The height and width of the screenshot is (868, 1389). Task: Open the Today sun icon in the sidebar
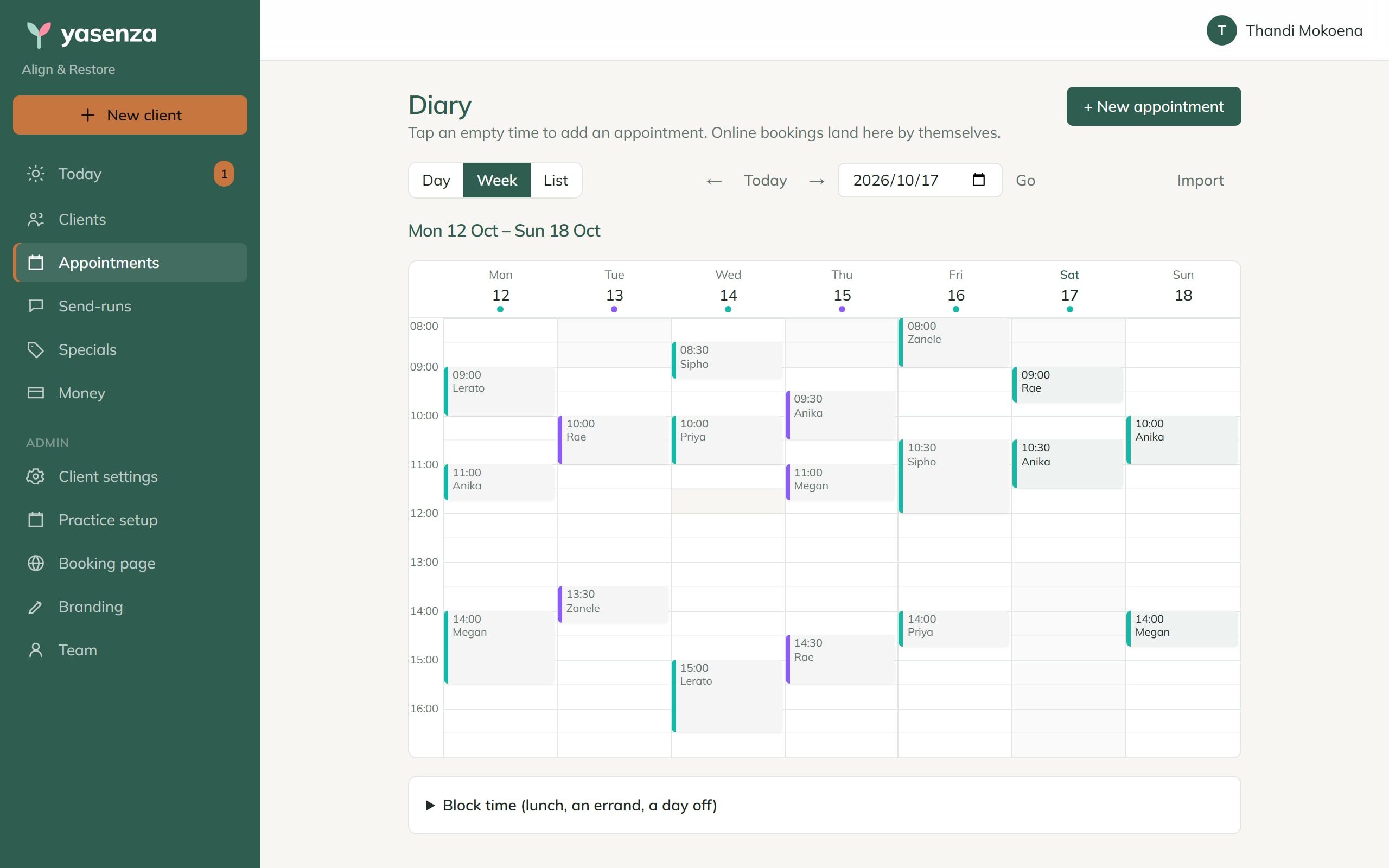[36, 174]
